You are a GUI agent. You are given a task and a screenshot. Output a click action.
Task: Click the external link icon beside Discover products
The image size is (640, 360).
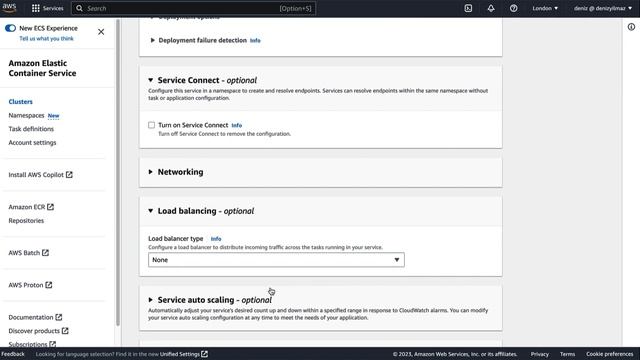tap(65, 331)
